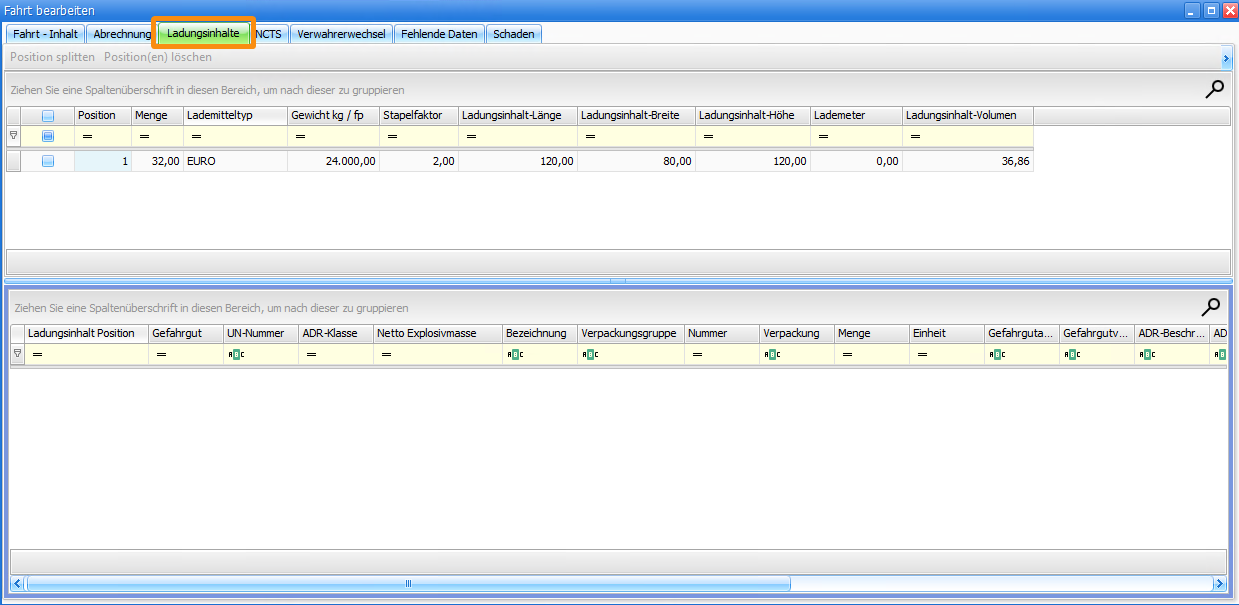Sort by the Gewicht kg / fp column header

[327, 115]
